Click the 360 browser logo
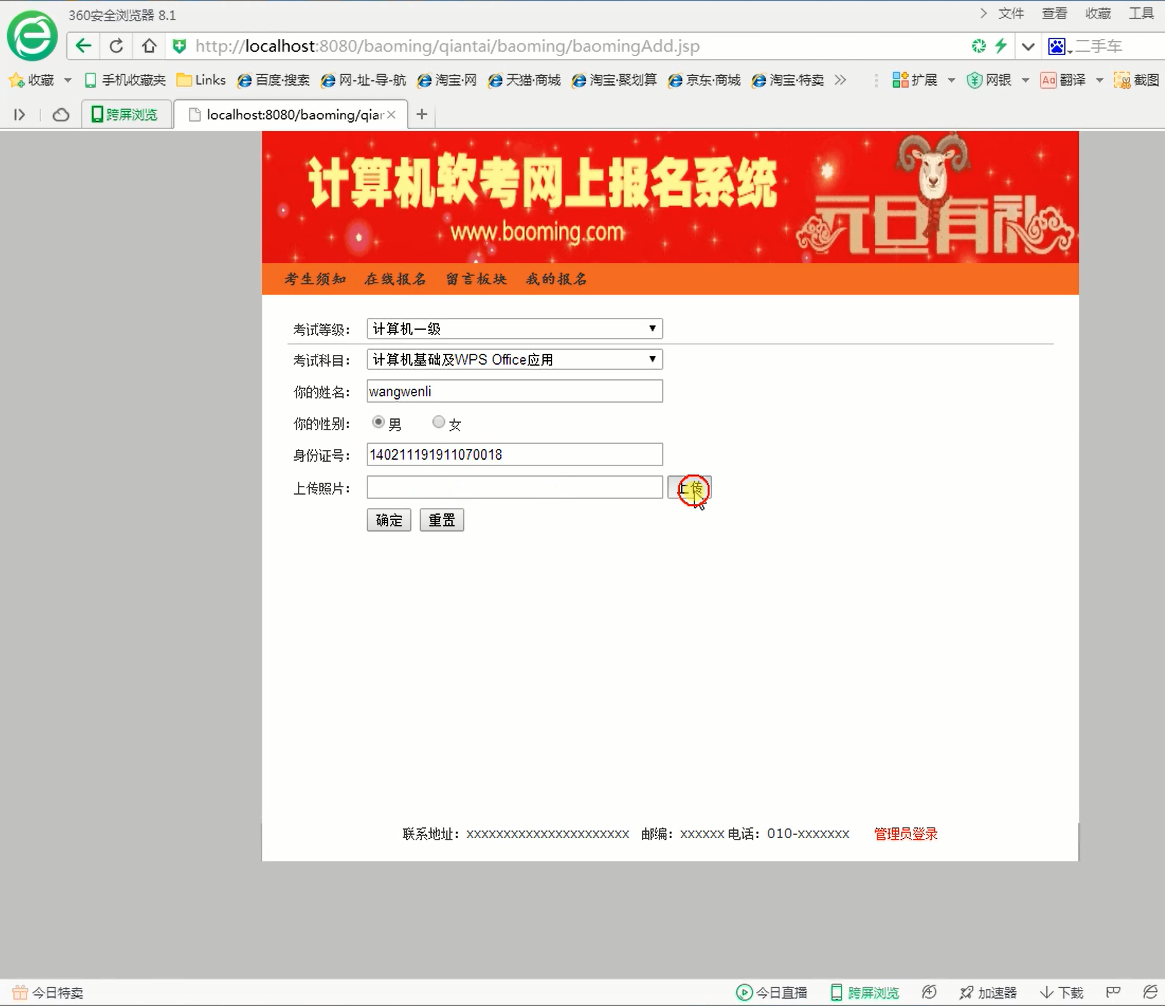 click(x=32, y=36)
